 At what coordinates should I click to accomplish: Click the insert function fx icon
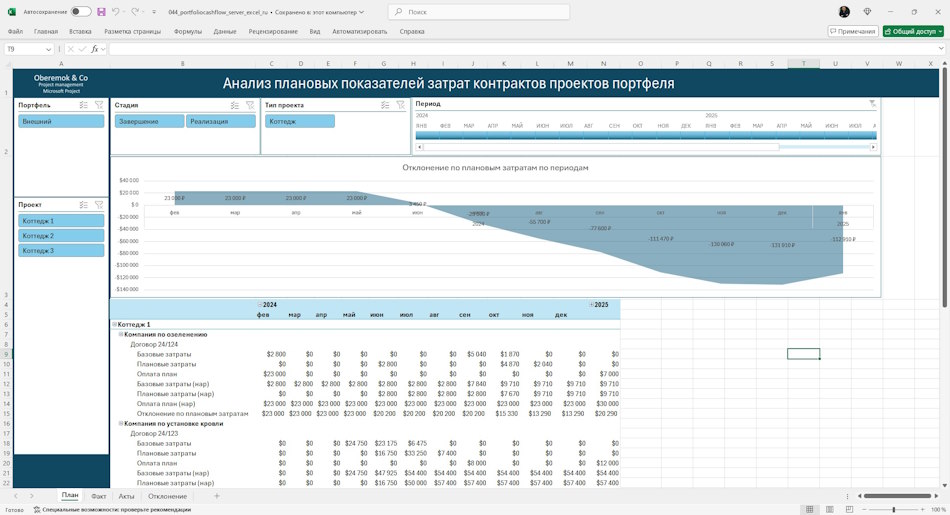95,49
